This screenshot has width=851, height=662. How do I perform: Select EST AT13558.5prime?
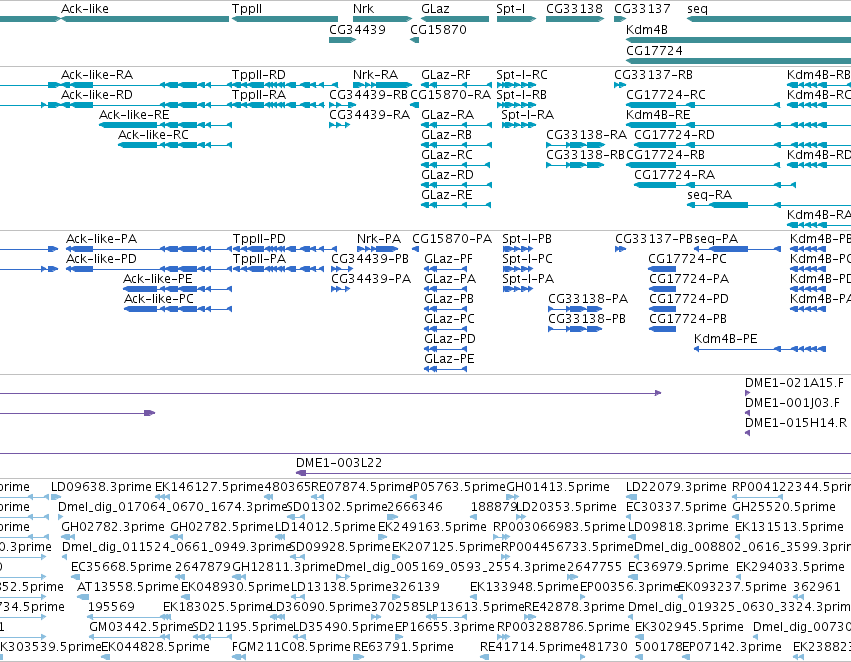(x=128, y=587)
